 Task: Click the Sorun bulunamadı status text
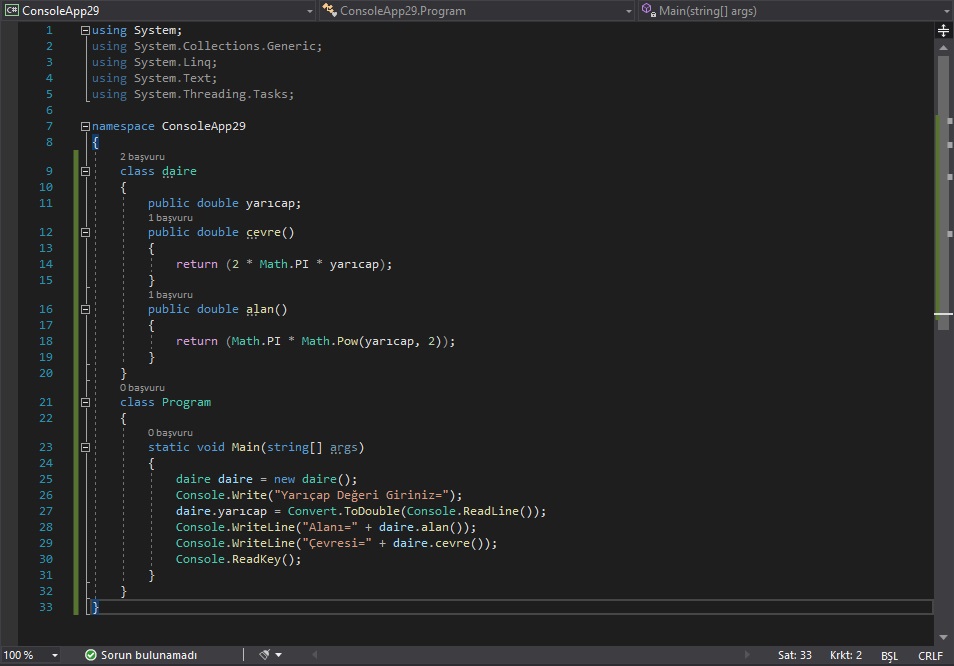[149, 655]
